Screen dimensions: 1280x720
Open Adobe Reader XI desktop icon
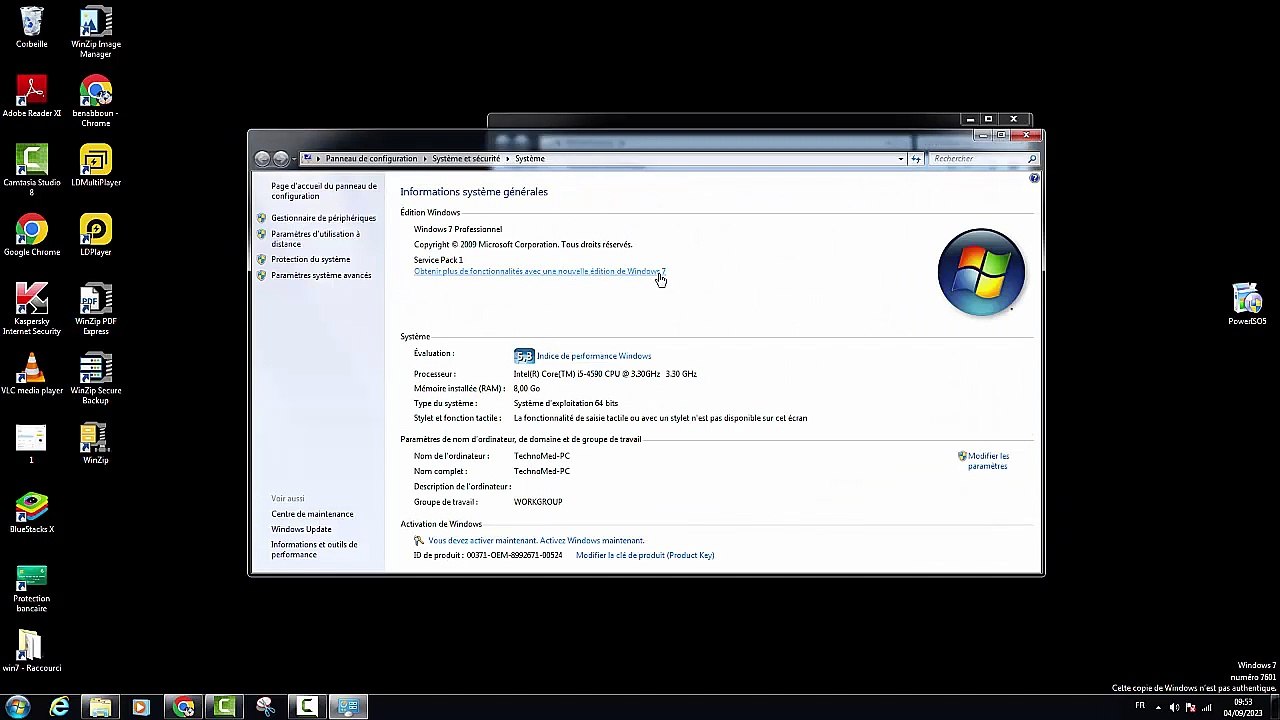(x=32, y=97)
